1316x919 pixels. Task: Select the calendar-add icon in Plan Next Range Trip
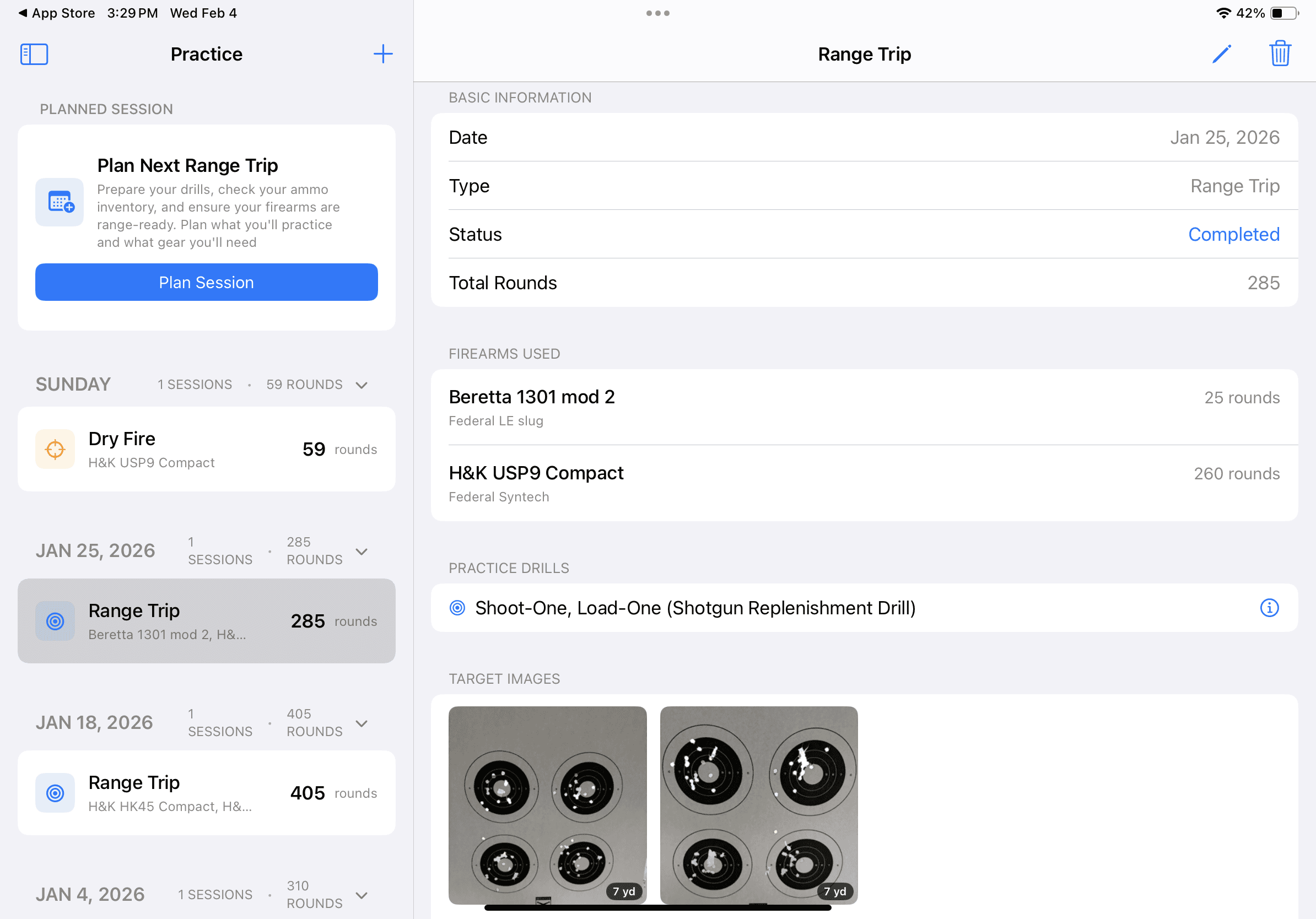(x=59, y=202)
